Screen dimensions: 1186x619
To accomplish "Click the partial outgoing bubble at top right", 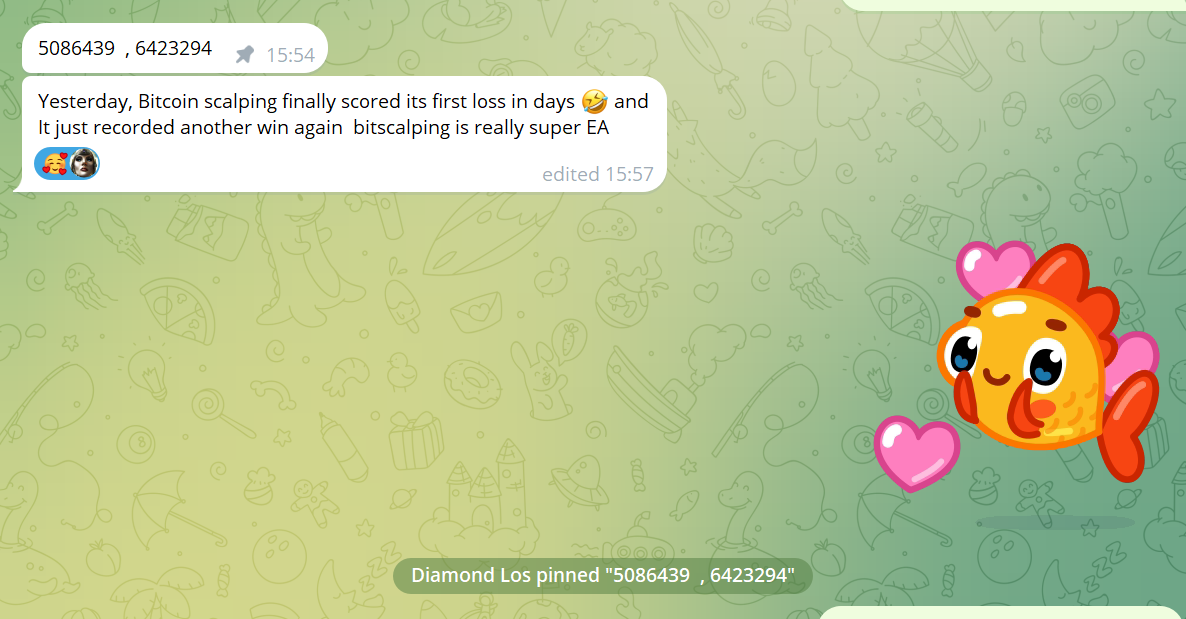I will pyautogui.click(x=1014, y=5).
